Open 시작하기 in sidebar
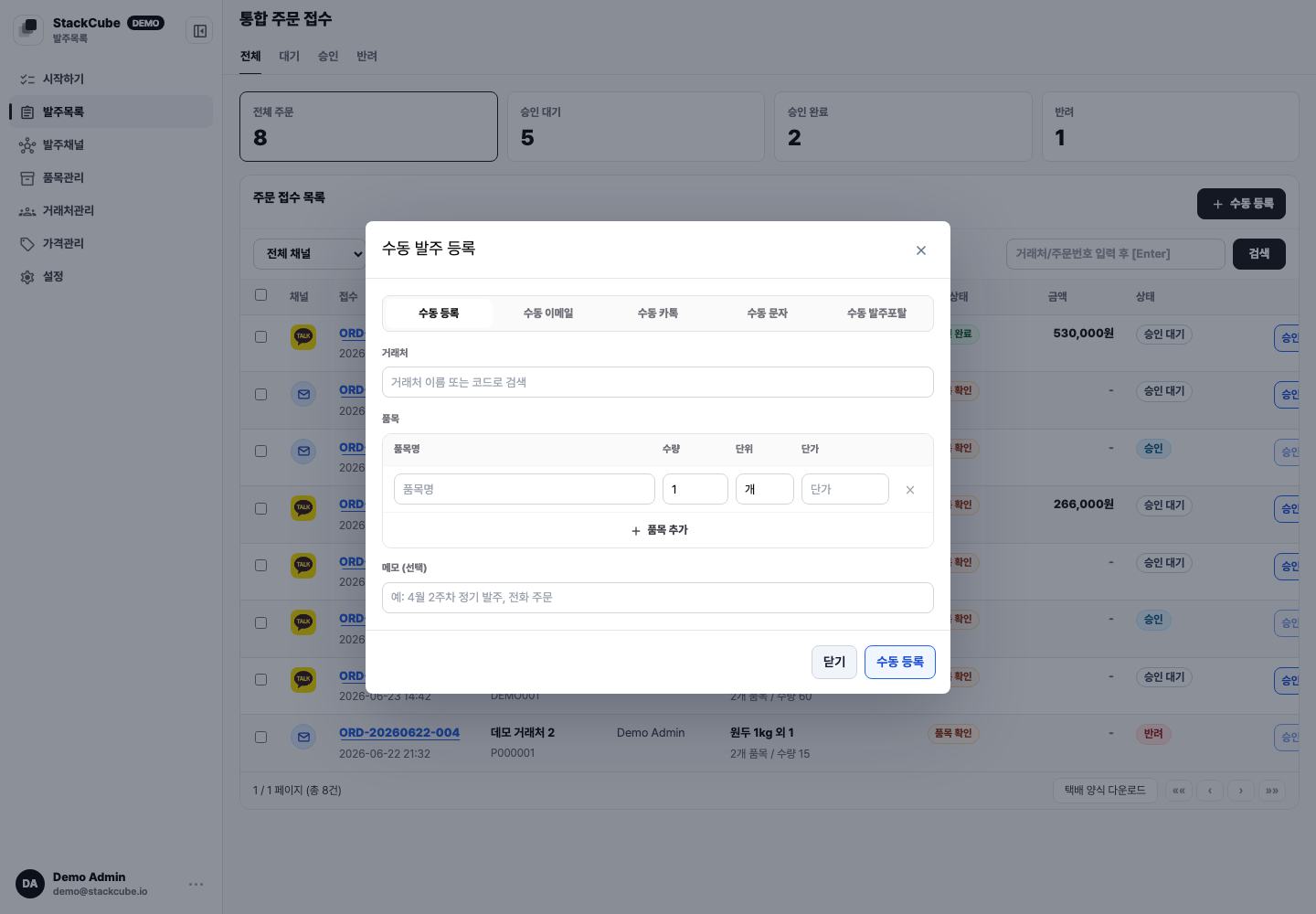The width and height of the screenshot is (1316, 914). coord(111,80)
